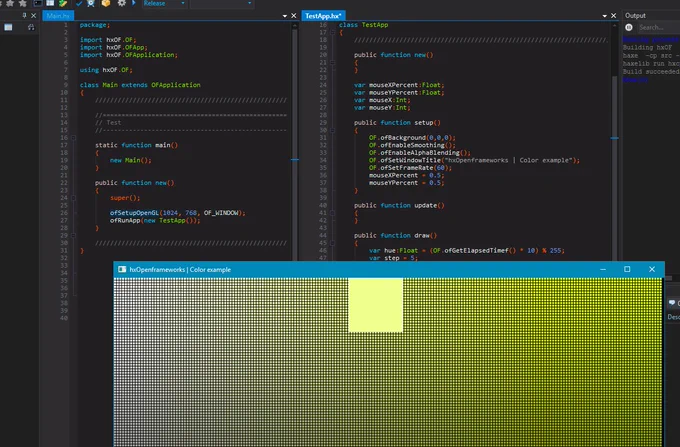The width and height of the screenshot is (680, 447).
Task: Open the command prompt toolbar icon
Action: coord(38,3)
